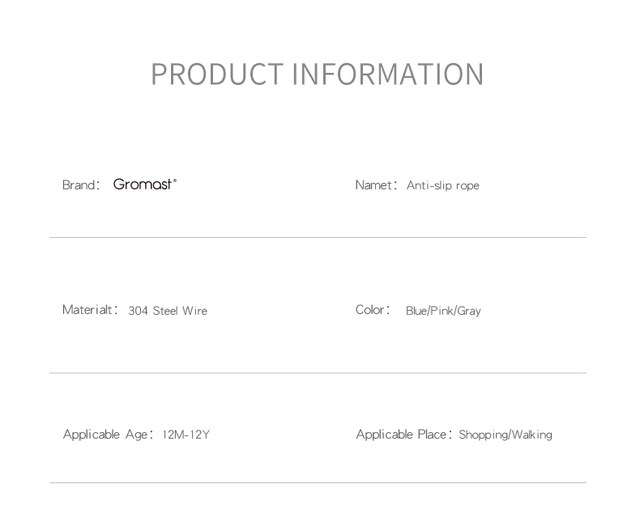Click the word "Gray" in color options

pos(469,311)
